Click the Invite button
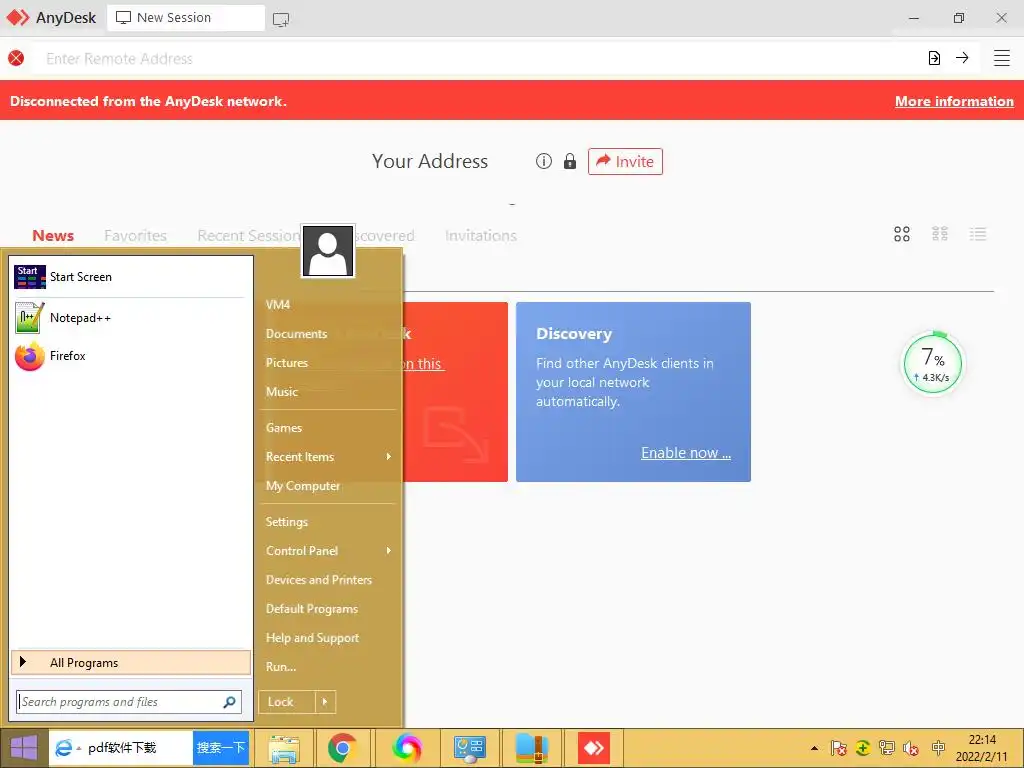 click(625, 161)
